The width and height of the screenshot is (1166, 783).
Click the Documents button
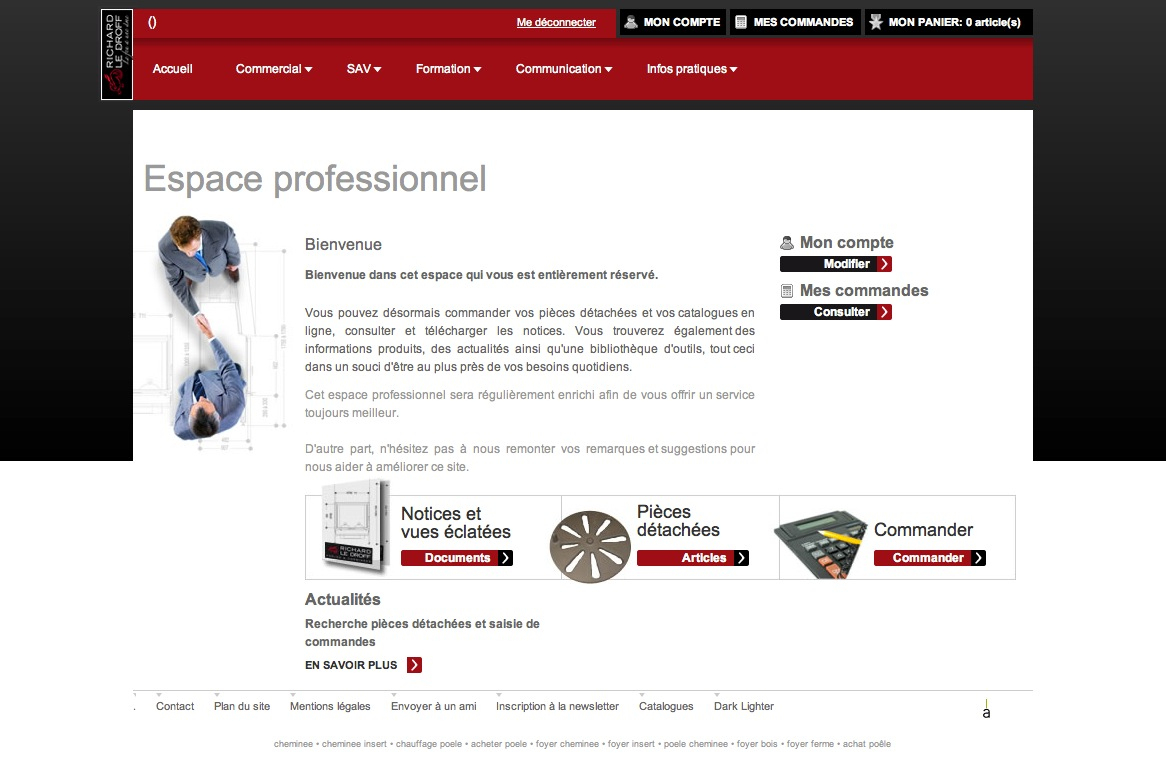point(456,558)
